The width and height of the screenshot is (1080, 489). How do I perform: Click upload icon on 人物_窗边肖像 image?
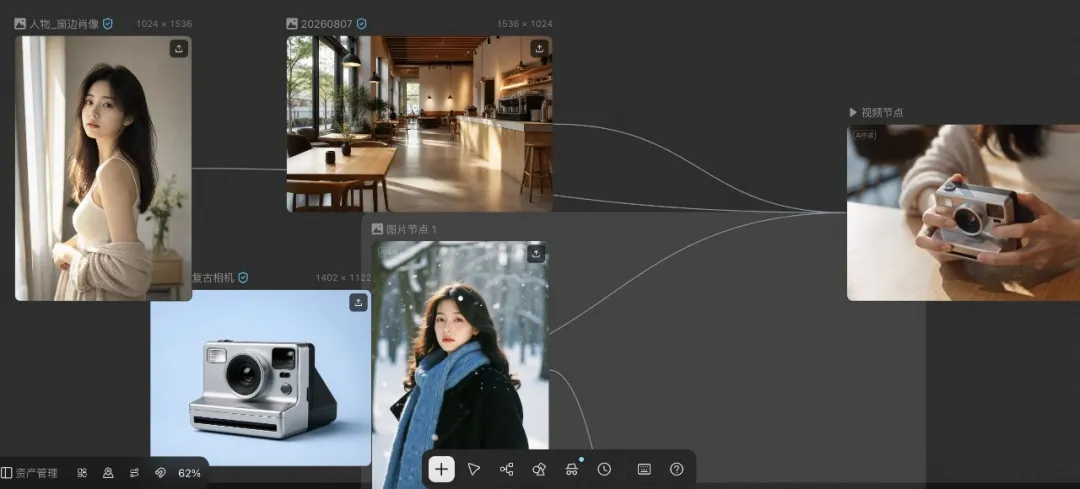click(x=179, y=48)
